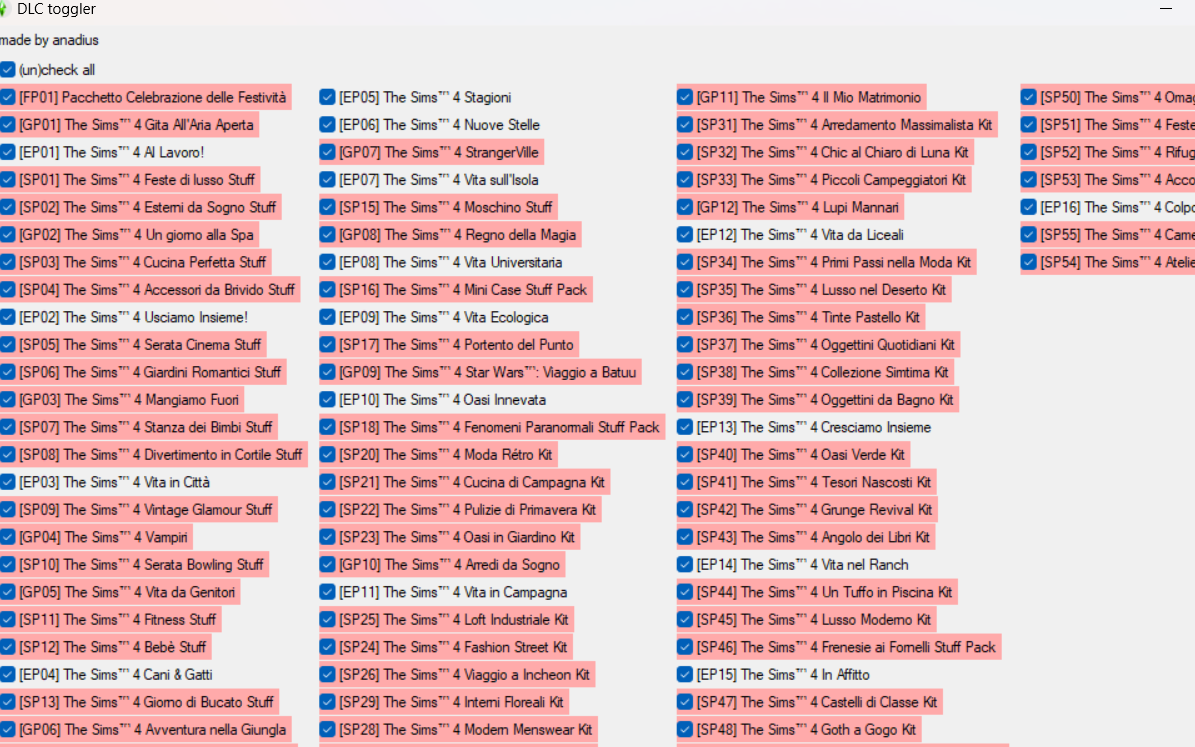Toggle EP05 Stagioni checkbox
The height and width of the screenshot is (747, 1195).
(328, 97)
